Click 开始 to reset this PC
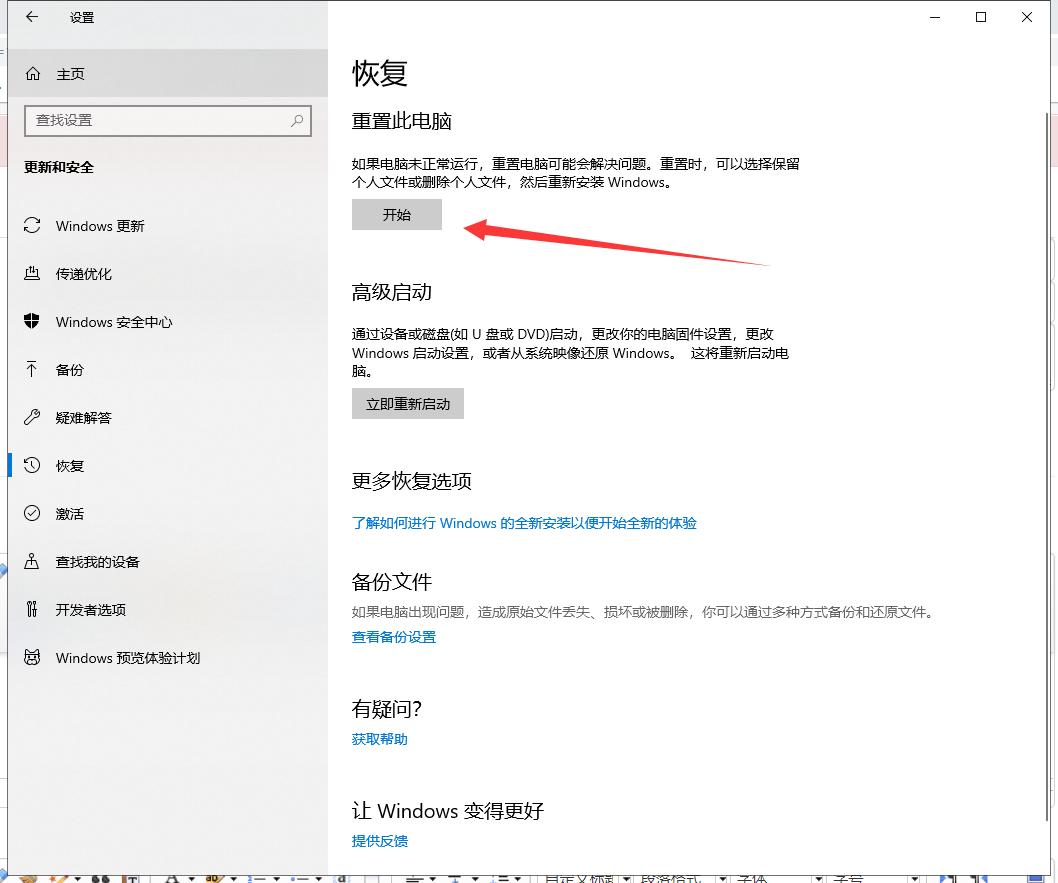Screen dimensions: 1058x883 (x=396, y=214)
